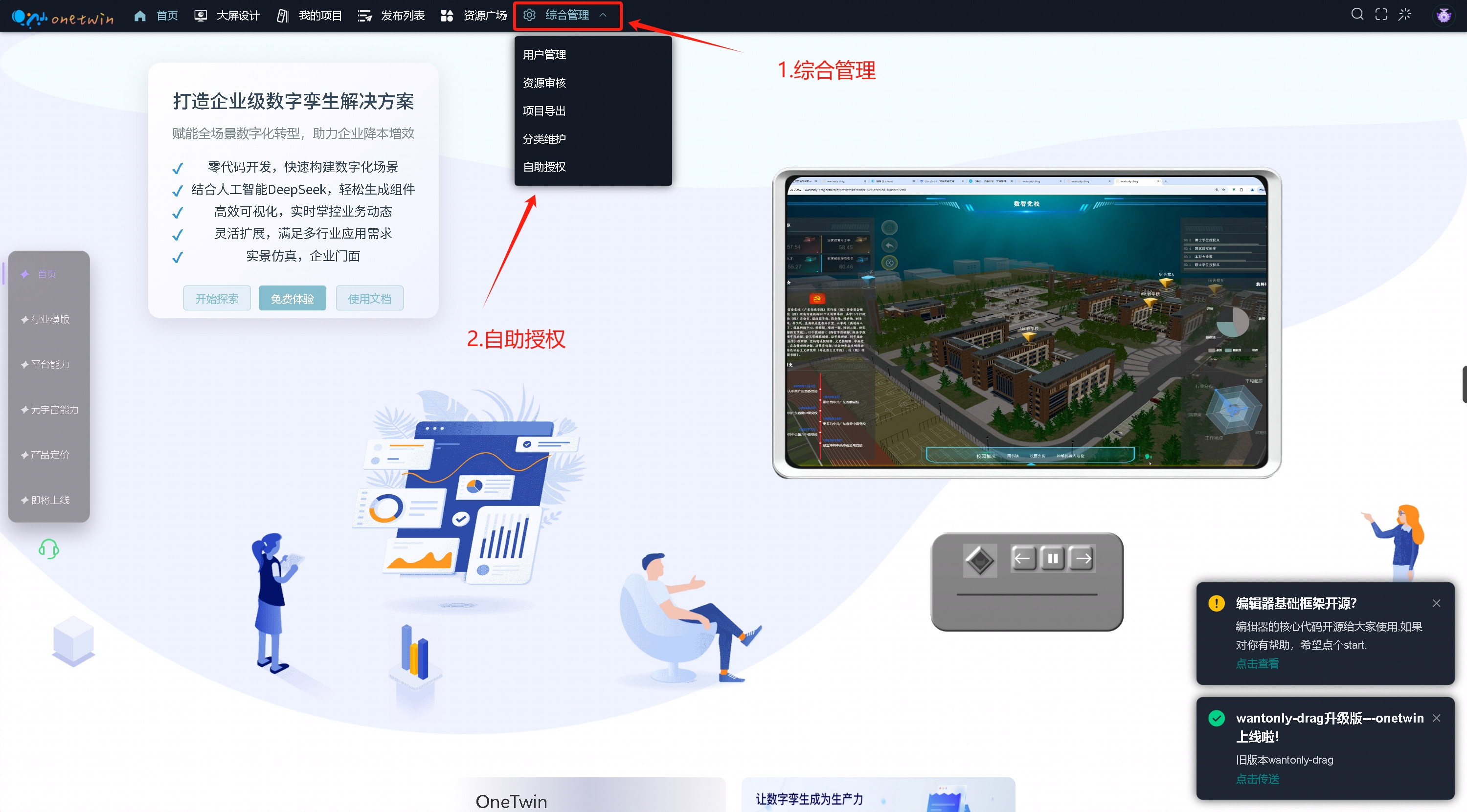
Task: Select 自助授权 from the dropdown
Action: pos(544,167)
